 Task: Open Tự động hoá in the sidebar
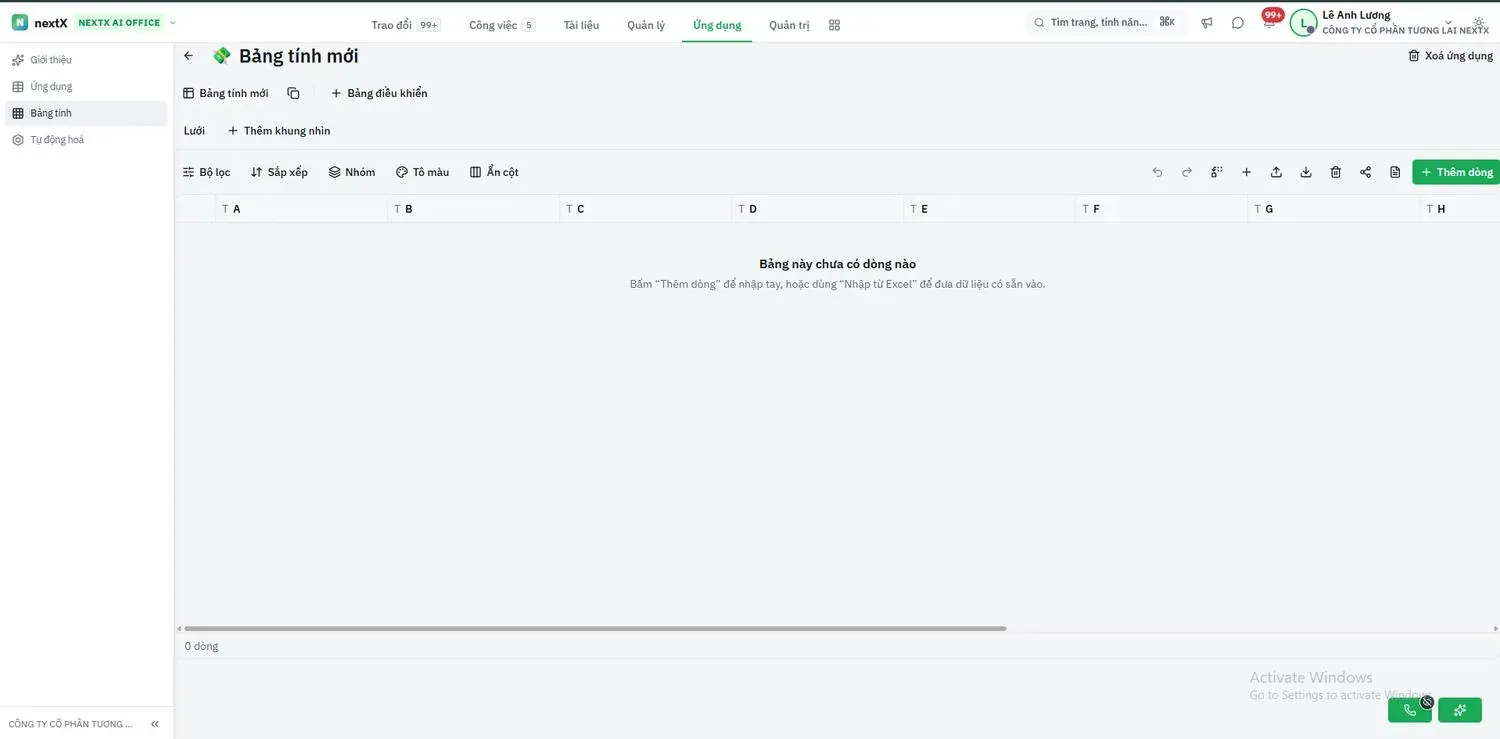point(86,140)
